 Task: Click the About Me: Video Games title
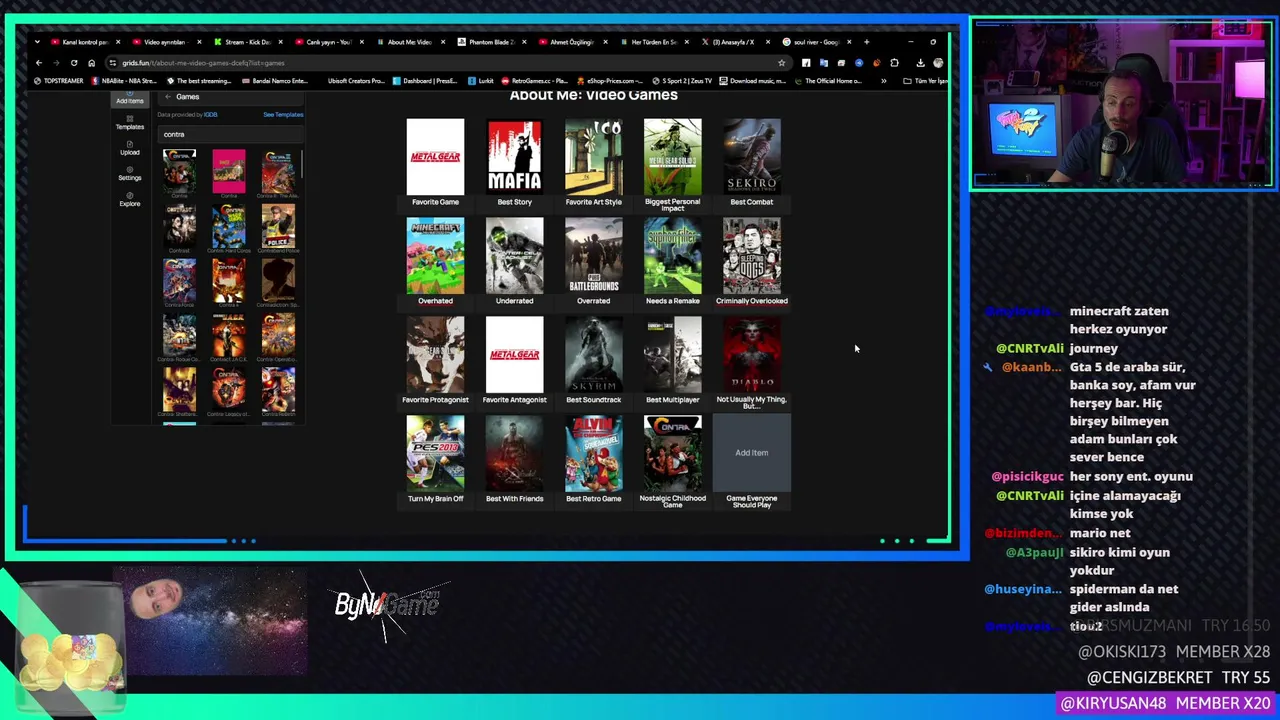[594, 95]
